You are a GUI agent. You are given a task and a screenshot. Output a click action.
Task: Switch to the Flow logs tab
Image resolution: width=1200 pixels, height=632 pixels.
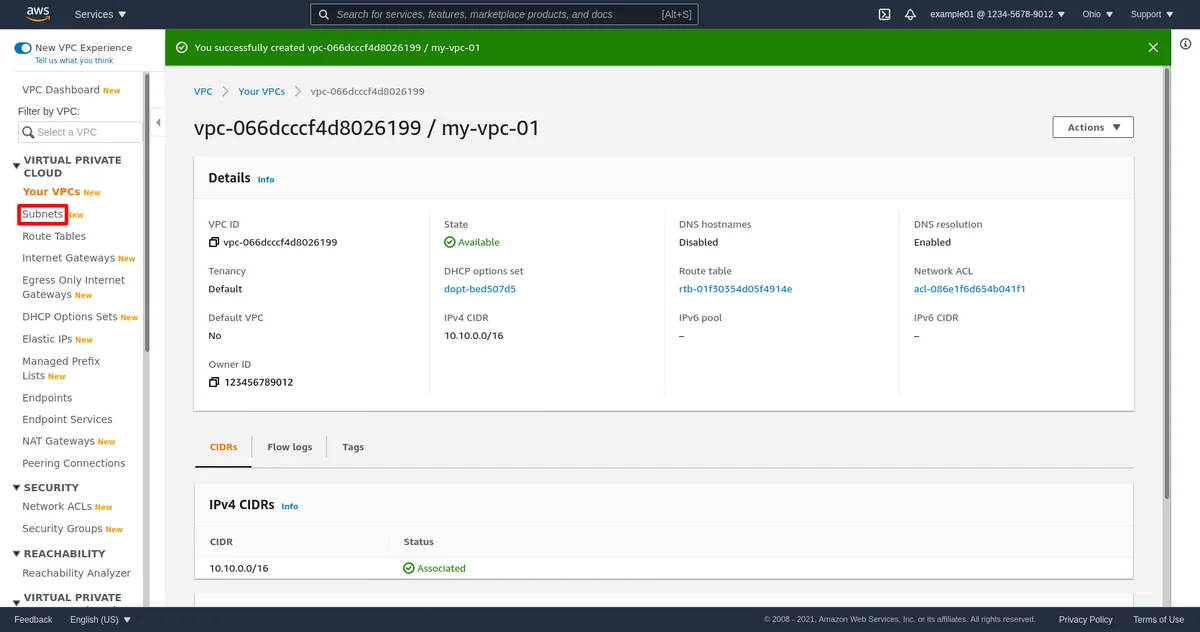point(289,447)
